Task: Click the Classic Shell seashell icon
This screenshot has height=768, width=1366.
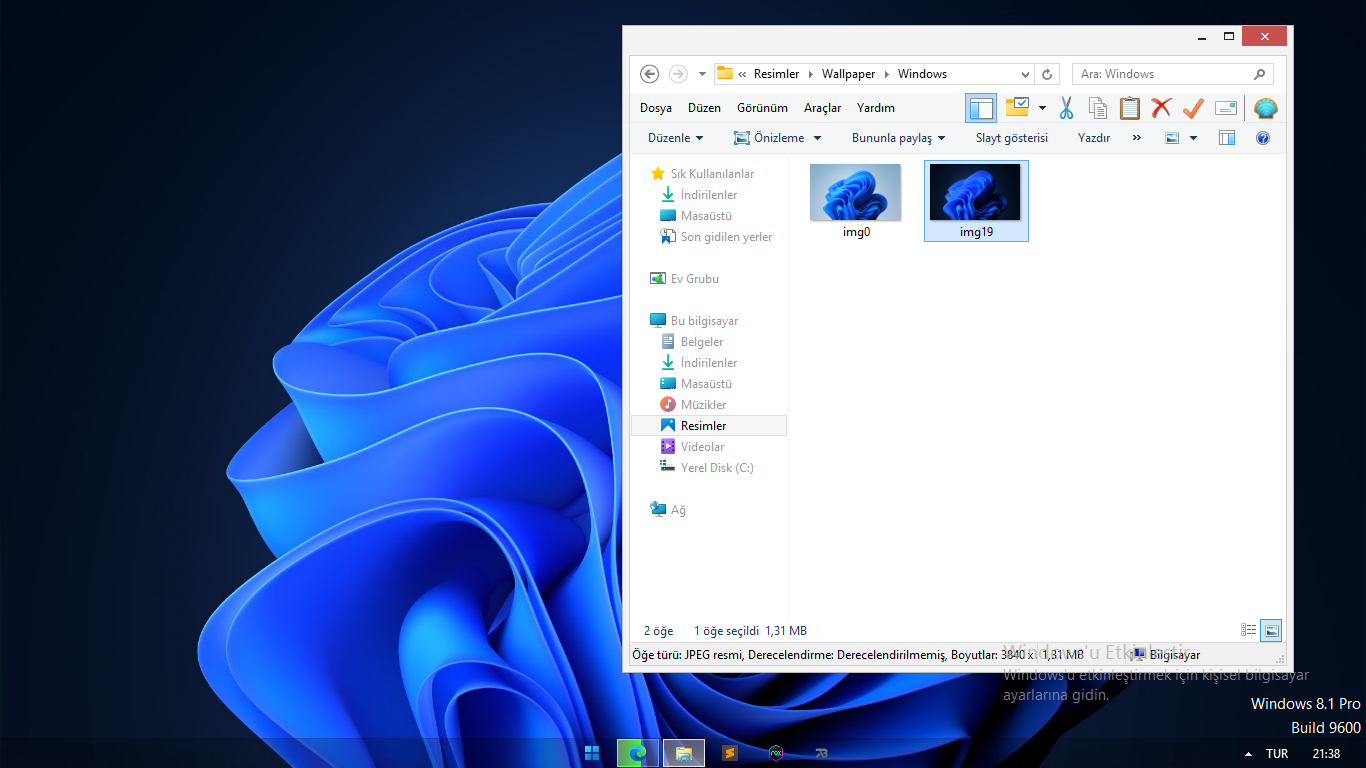Action: pyautogui.click(x=1265, y=108)
